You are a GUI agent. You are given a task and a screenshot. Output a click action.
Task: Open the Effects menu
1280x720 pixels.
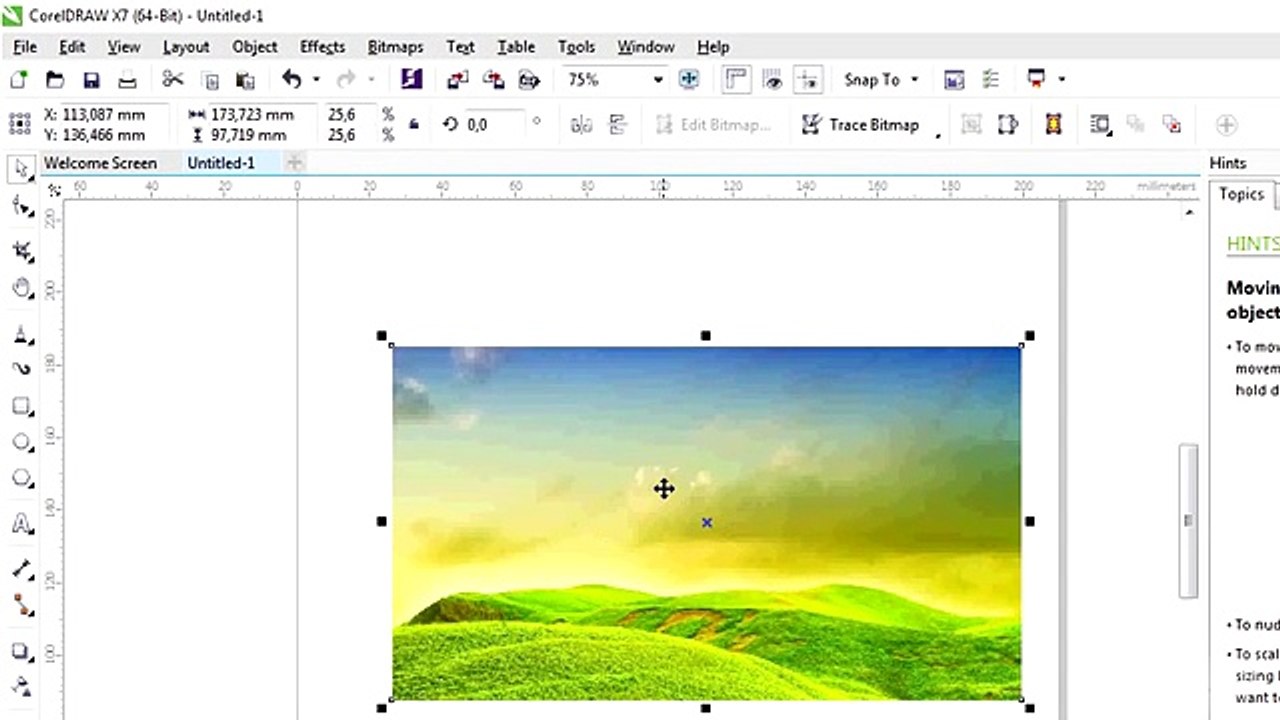point(322,47)
